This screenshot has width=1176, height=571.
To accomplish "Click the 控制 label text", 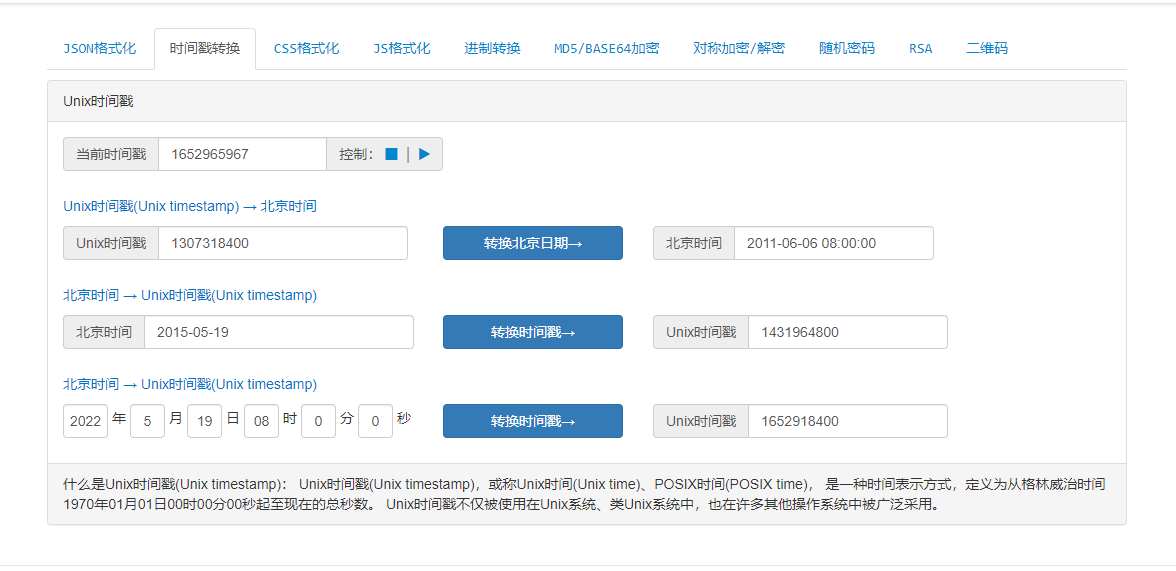I will [x=356, y=154].
